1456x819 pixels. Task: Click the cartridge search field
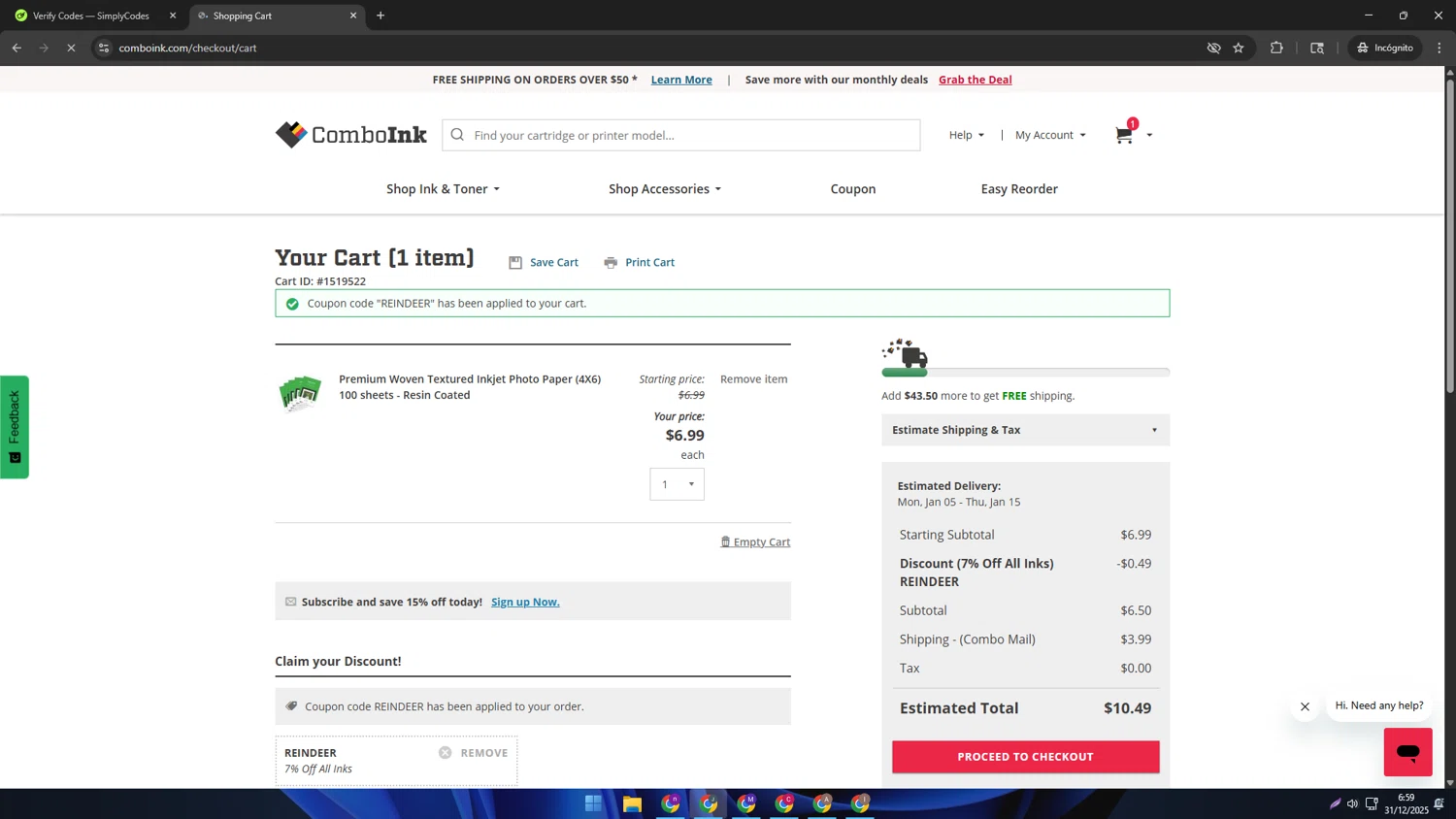[680, 135]
